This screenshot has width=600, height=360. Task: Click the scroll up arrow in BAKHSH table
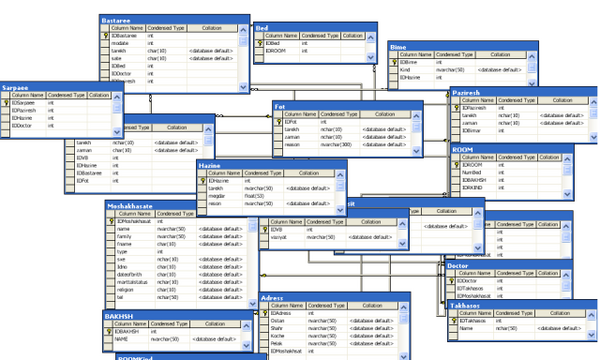[x=246, y=326]
